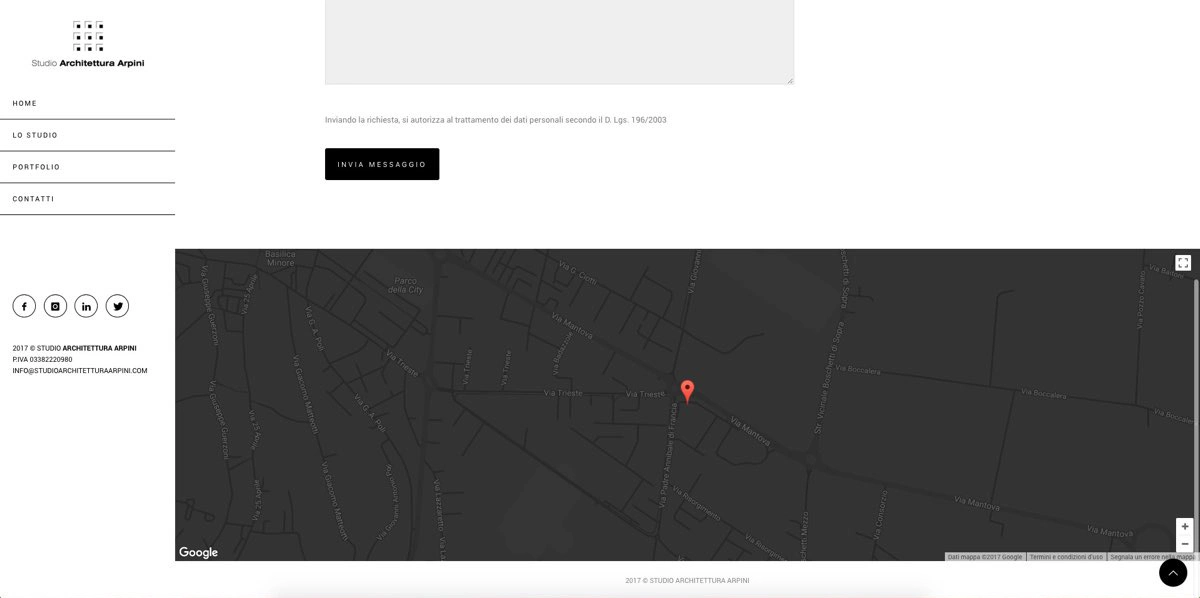The image size is (1200, 598).
Task: Click the Dati mappa ©2017 Google text
Action: pos(985,557)
